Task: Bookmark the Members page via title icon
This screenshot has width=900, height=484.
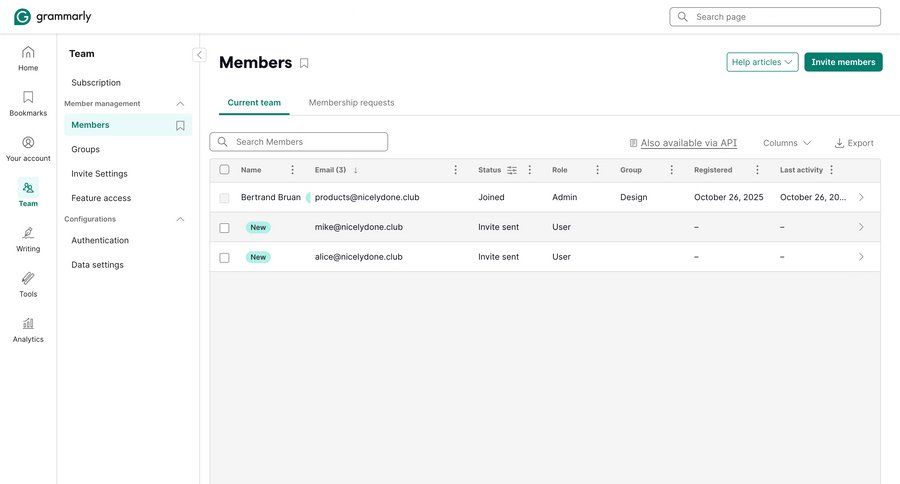Action: 304,63
